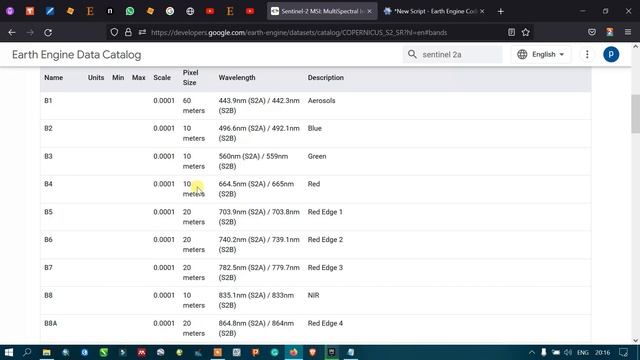Click the NIR description cell
The image size is (640, 360).
(x=313, y=296)
